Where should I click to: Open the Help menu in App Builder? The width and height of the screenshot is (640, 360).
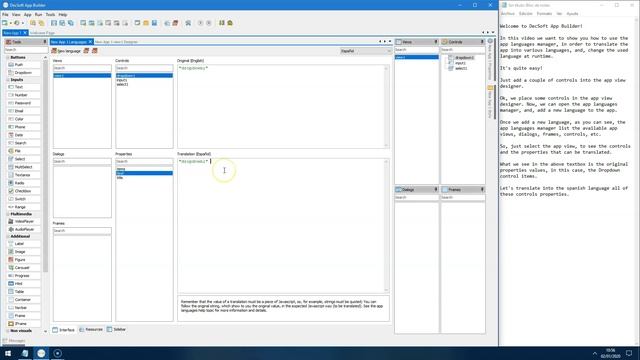[63, 15]
